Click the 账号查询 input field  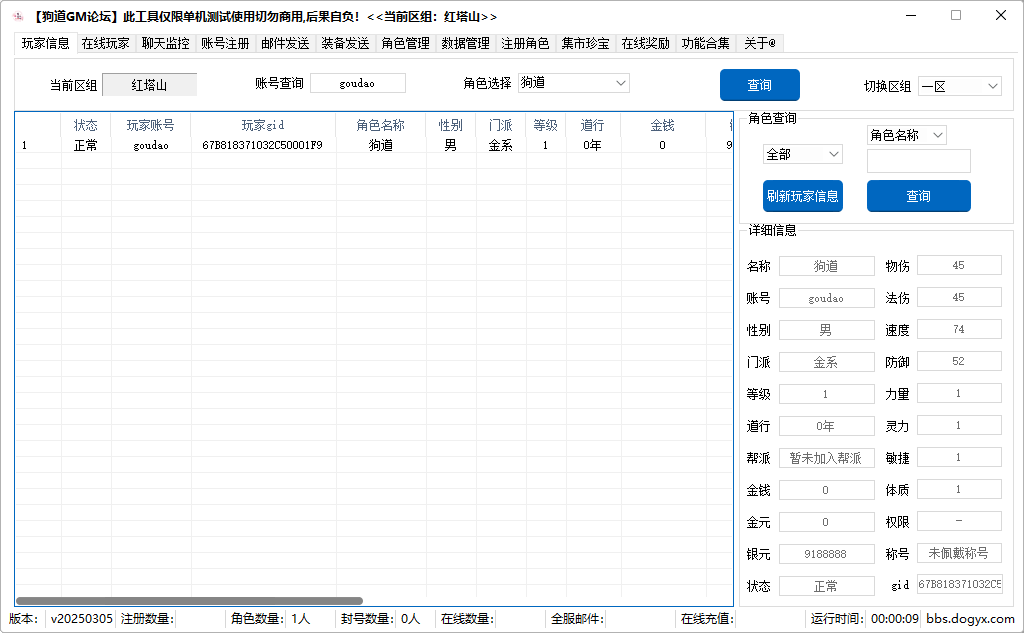coord(357,83)
